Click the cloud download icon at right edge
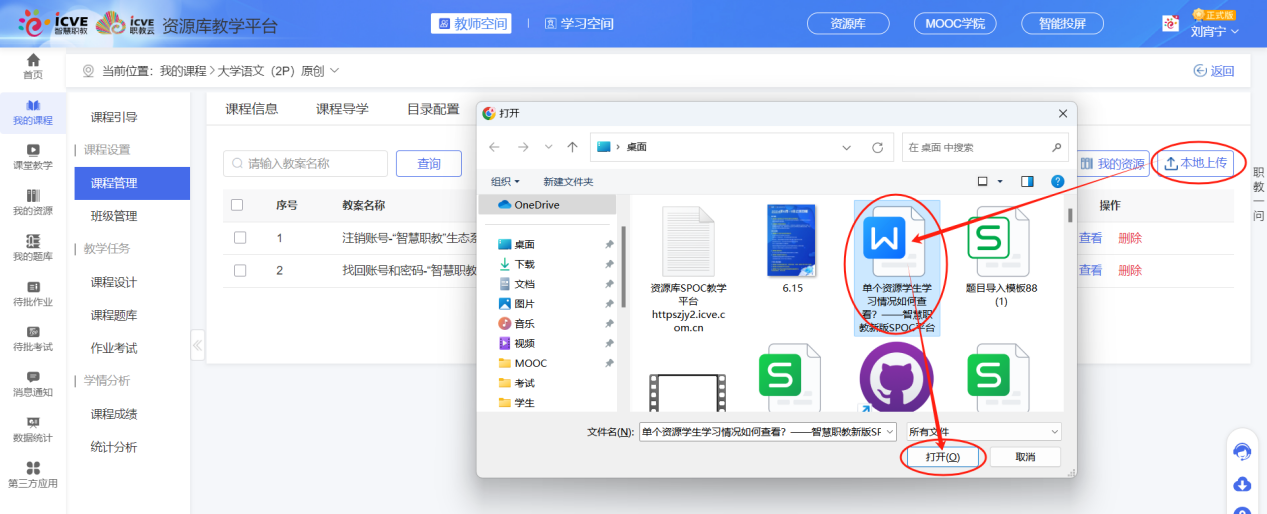1267x514 pixels. click(x=1242, y=485)
